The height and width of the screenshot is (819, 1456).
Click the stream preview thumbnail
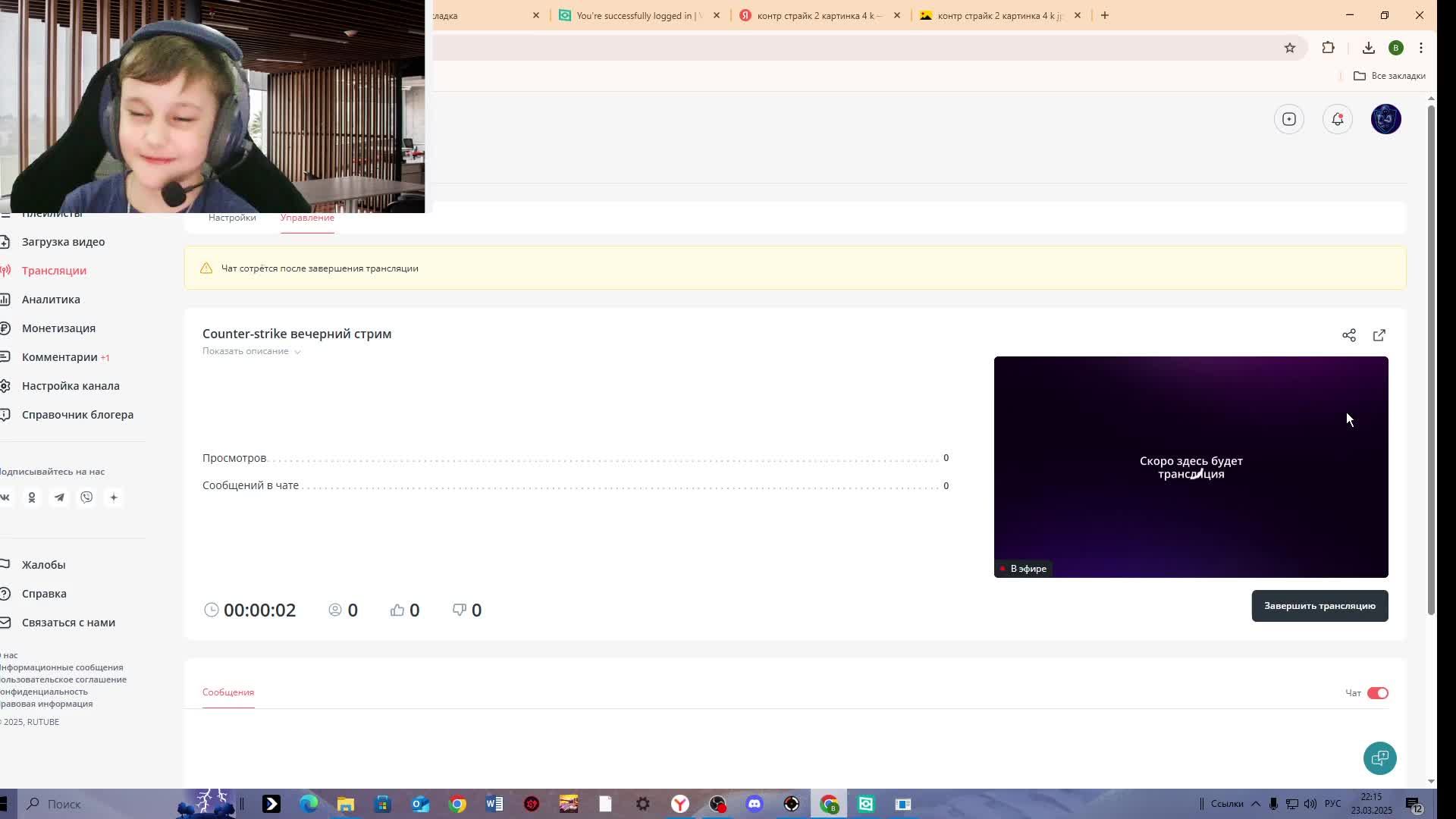(x=1191, y=466)
